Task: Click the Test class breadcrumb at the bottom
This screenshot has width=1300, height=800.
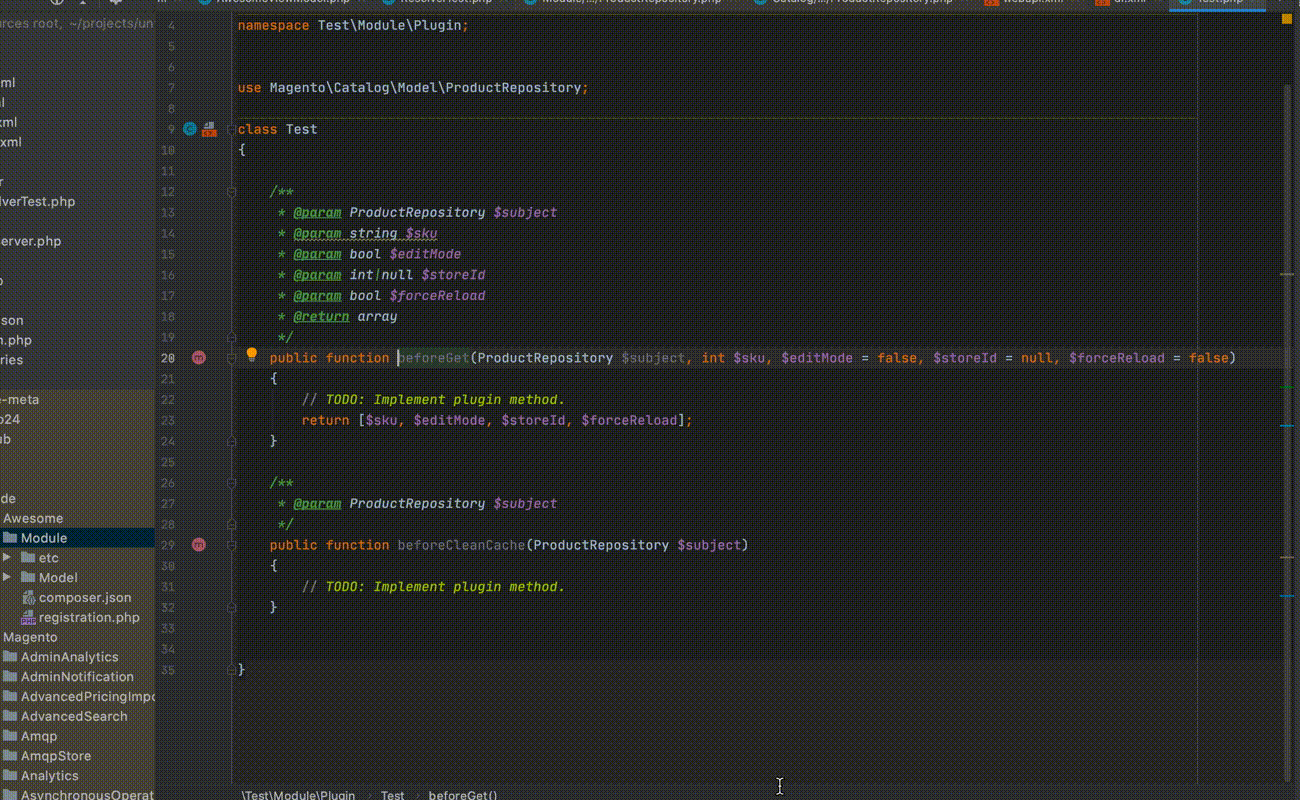Action: pos(392,795)
